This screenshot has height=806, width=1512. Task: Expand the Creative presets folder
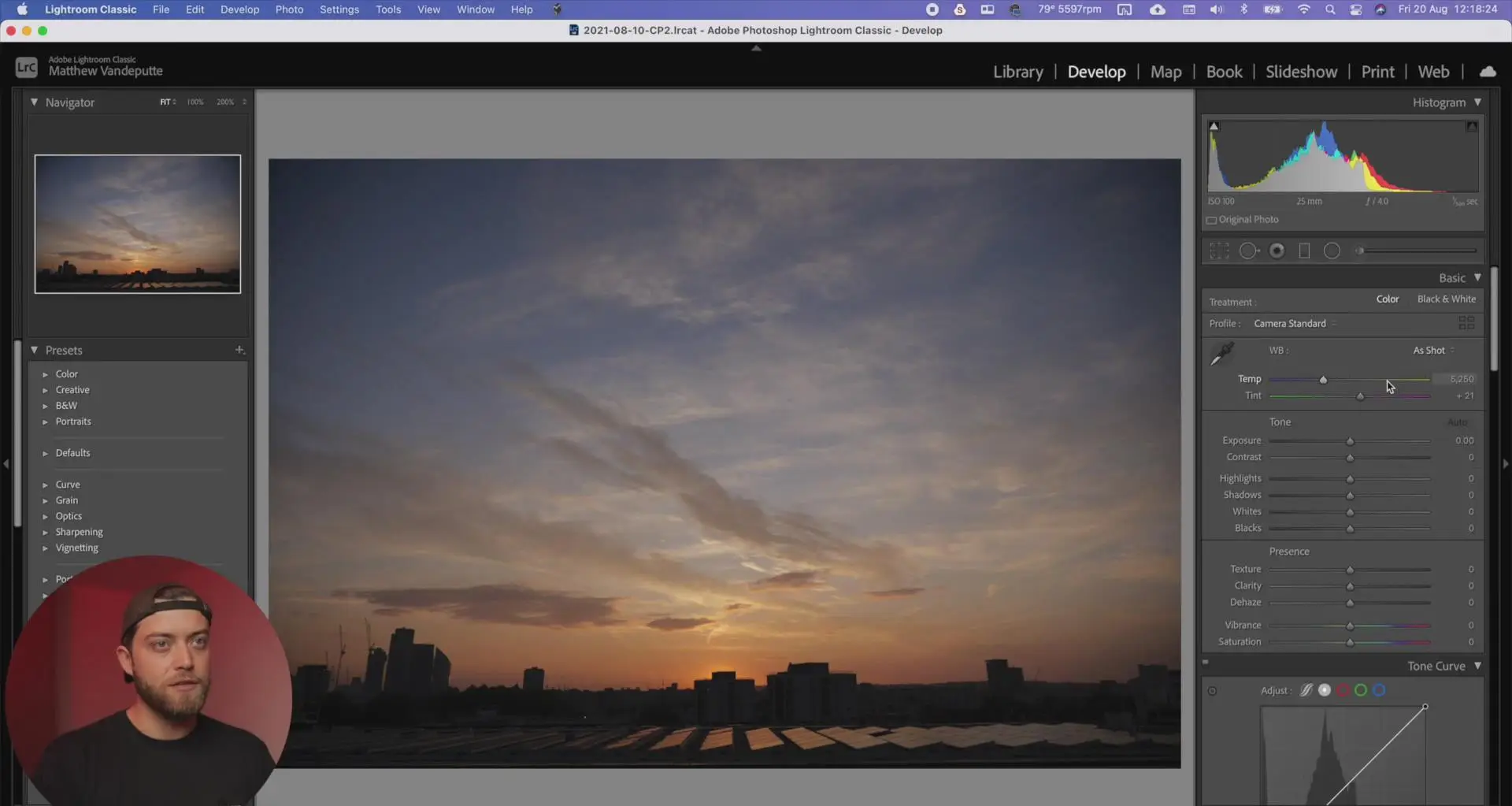click(45, 390)
